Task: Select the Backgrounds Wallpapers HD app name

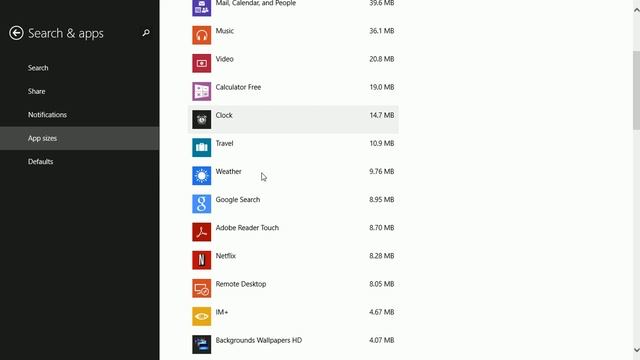Action: pos(259,341)
